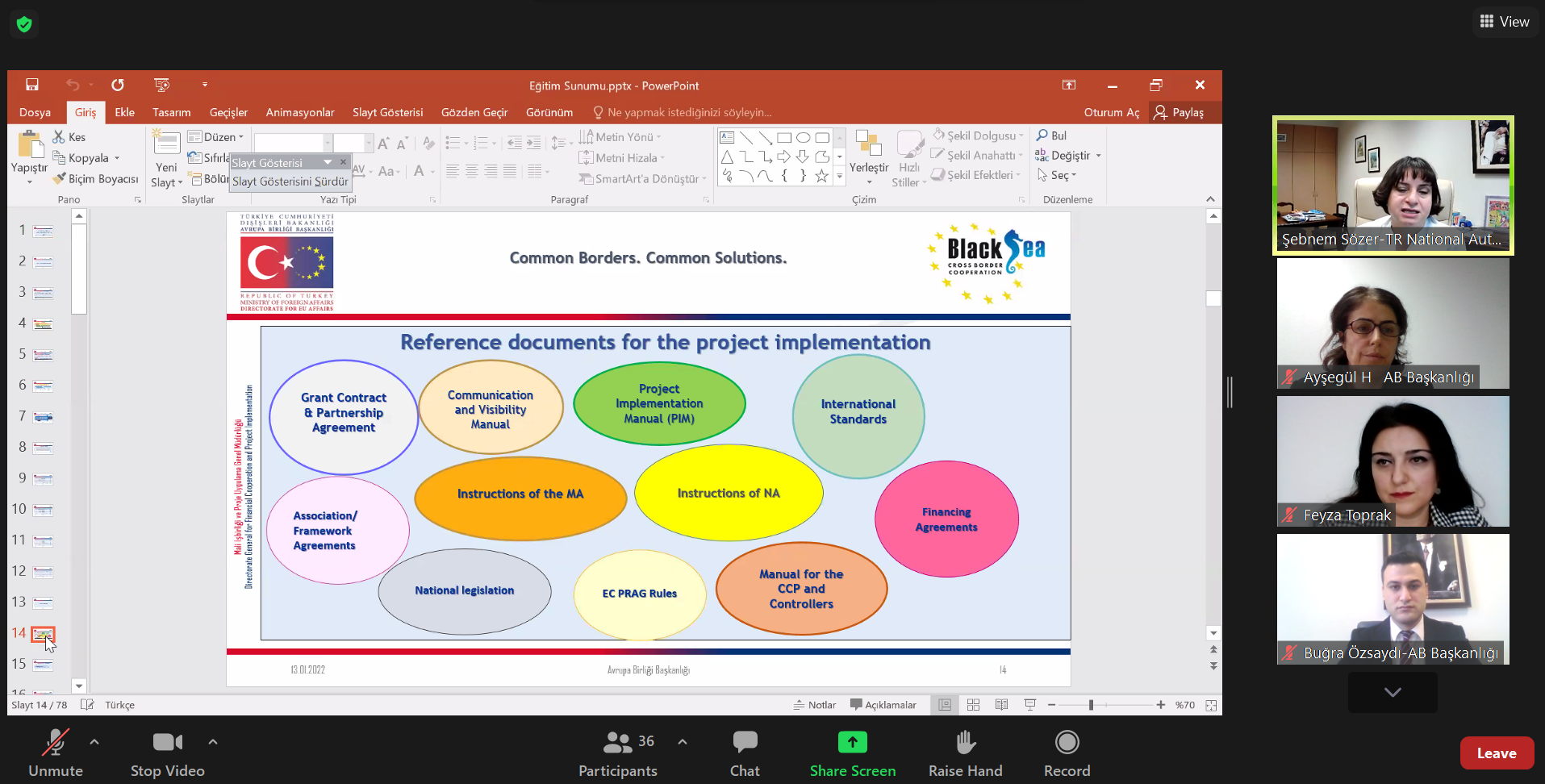Screen dimensions: 1545x784
Task: Expand the collapsed video gallery chevron
Action: 1392,692
